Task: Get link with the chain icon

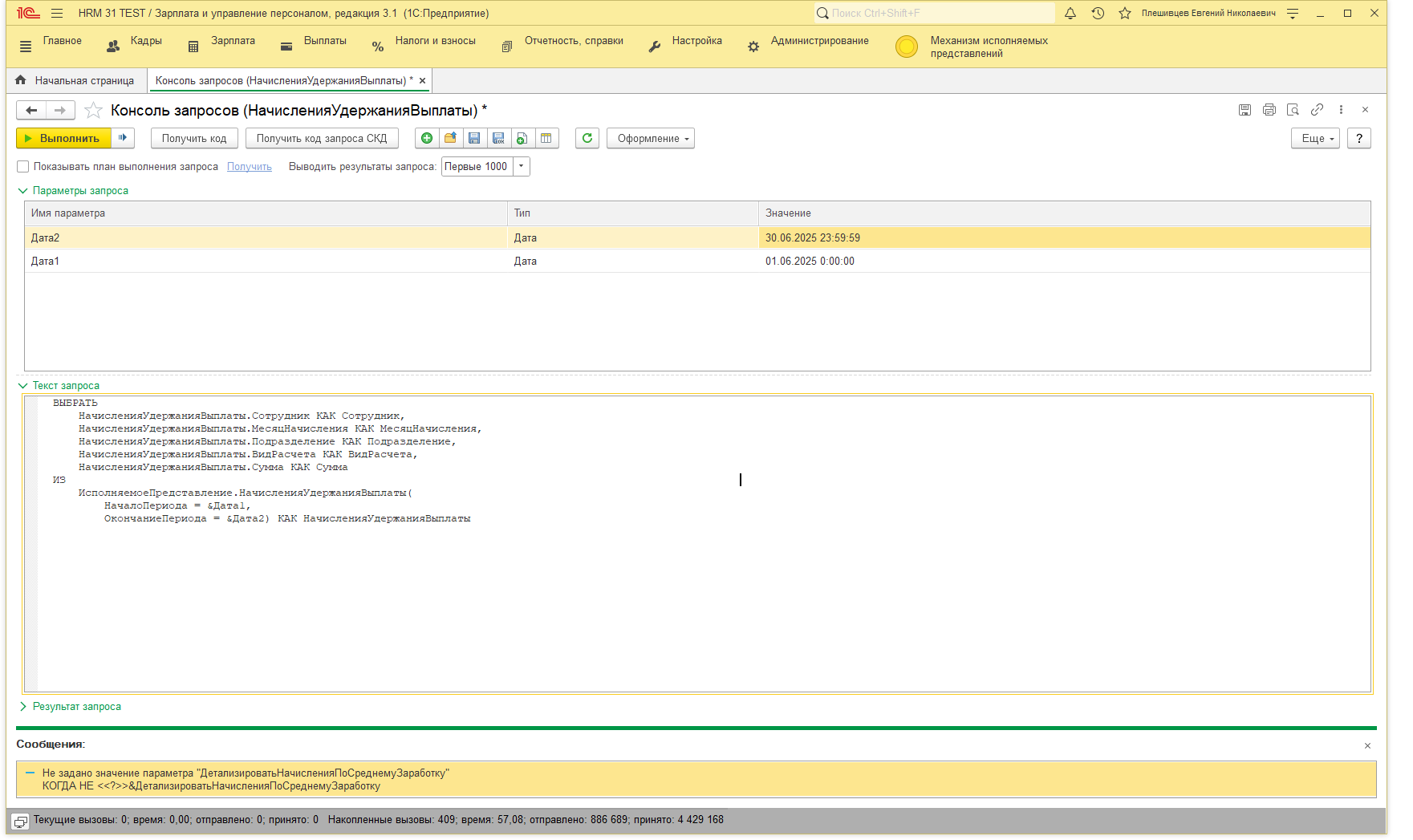Action: coord(1317,110)
